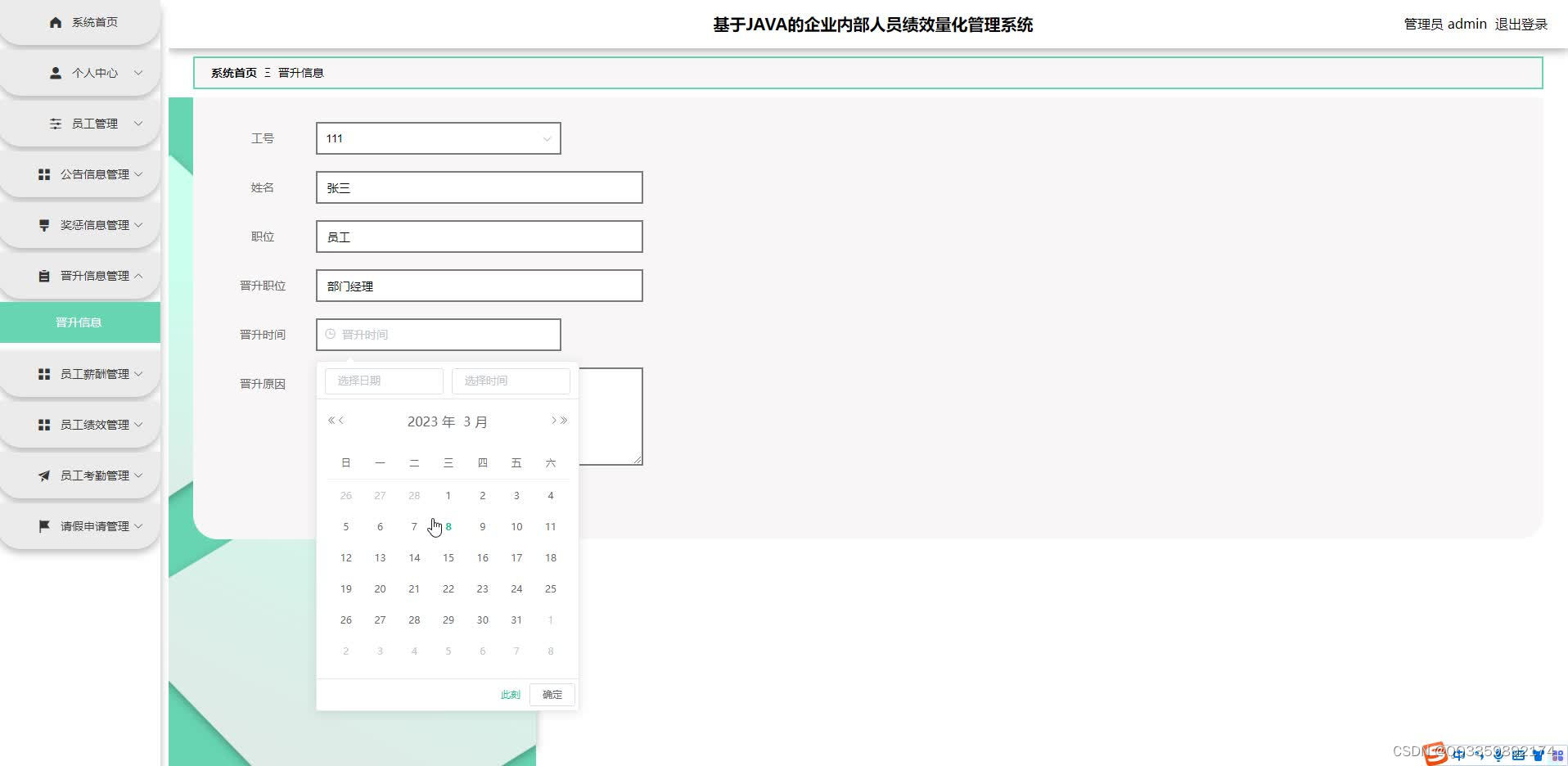The image size is (1568, 766).
Task: Click the 选择时间 input in the picker
Action: tap(511, 381)
